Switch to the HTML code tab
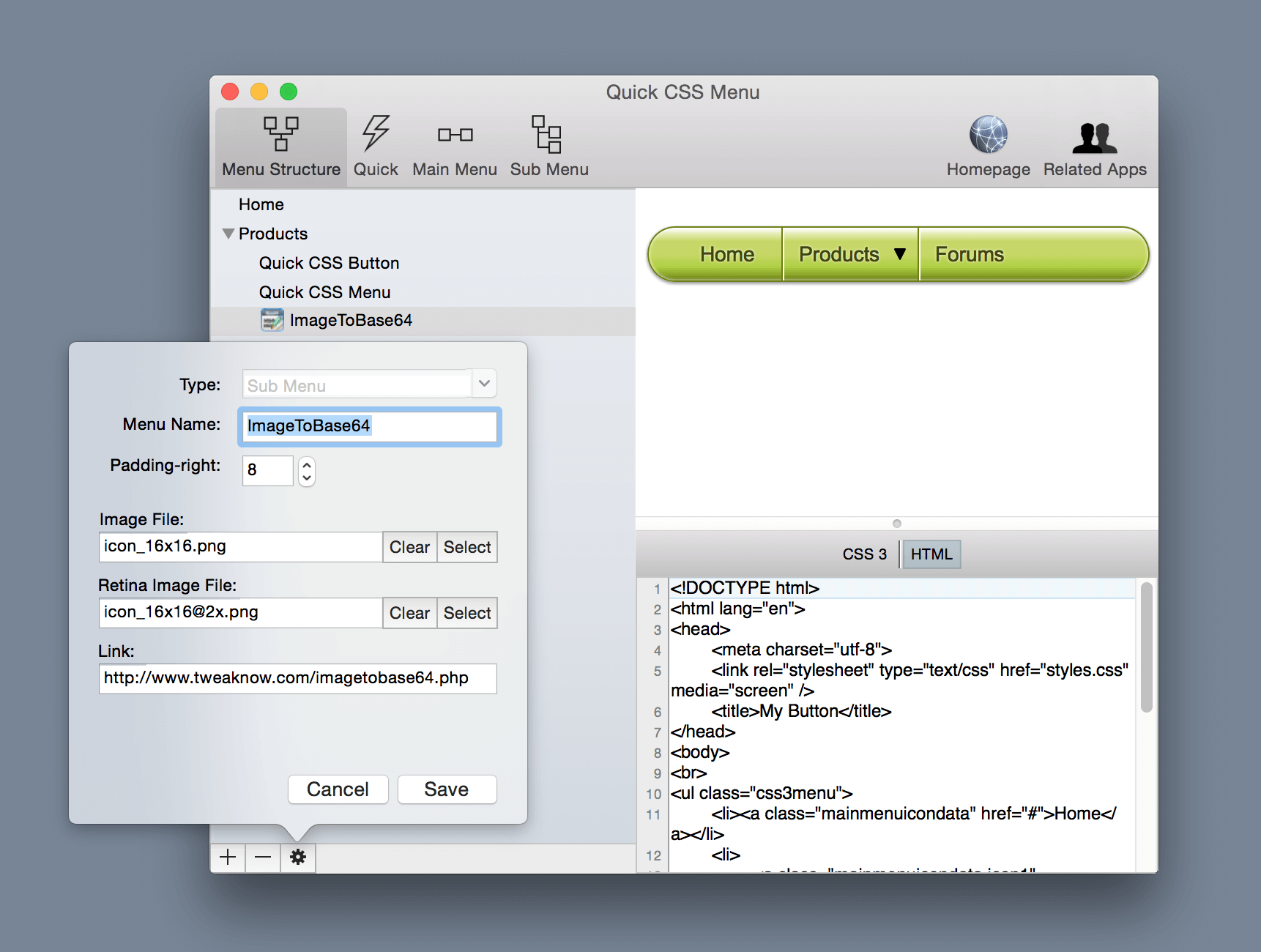Viewport: 1261px width, 952px height. pos(931,554)
